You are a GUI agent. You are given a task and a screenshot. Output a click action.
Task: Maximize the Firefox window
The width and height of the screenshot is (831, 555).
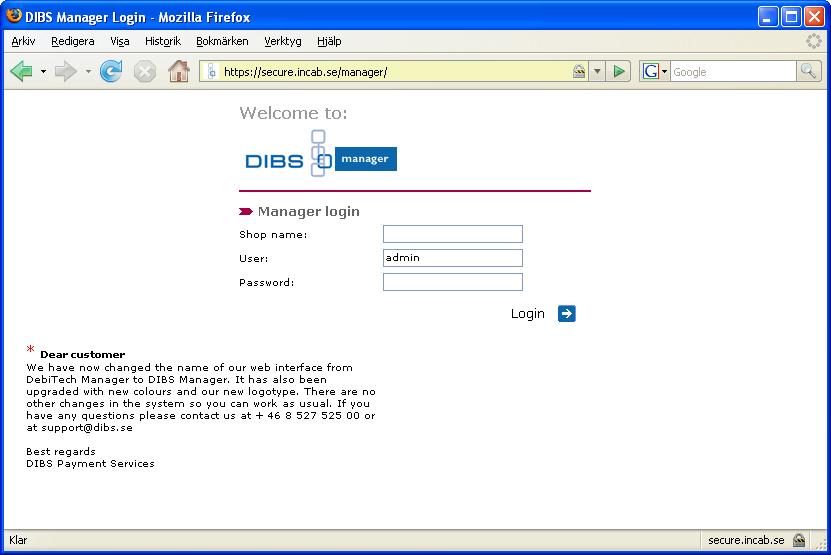[x=791, y=16]
